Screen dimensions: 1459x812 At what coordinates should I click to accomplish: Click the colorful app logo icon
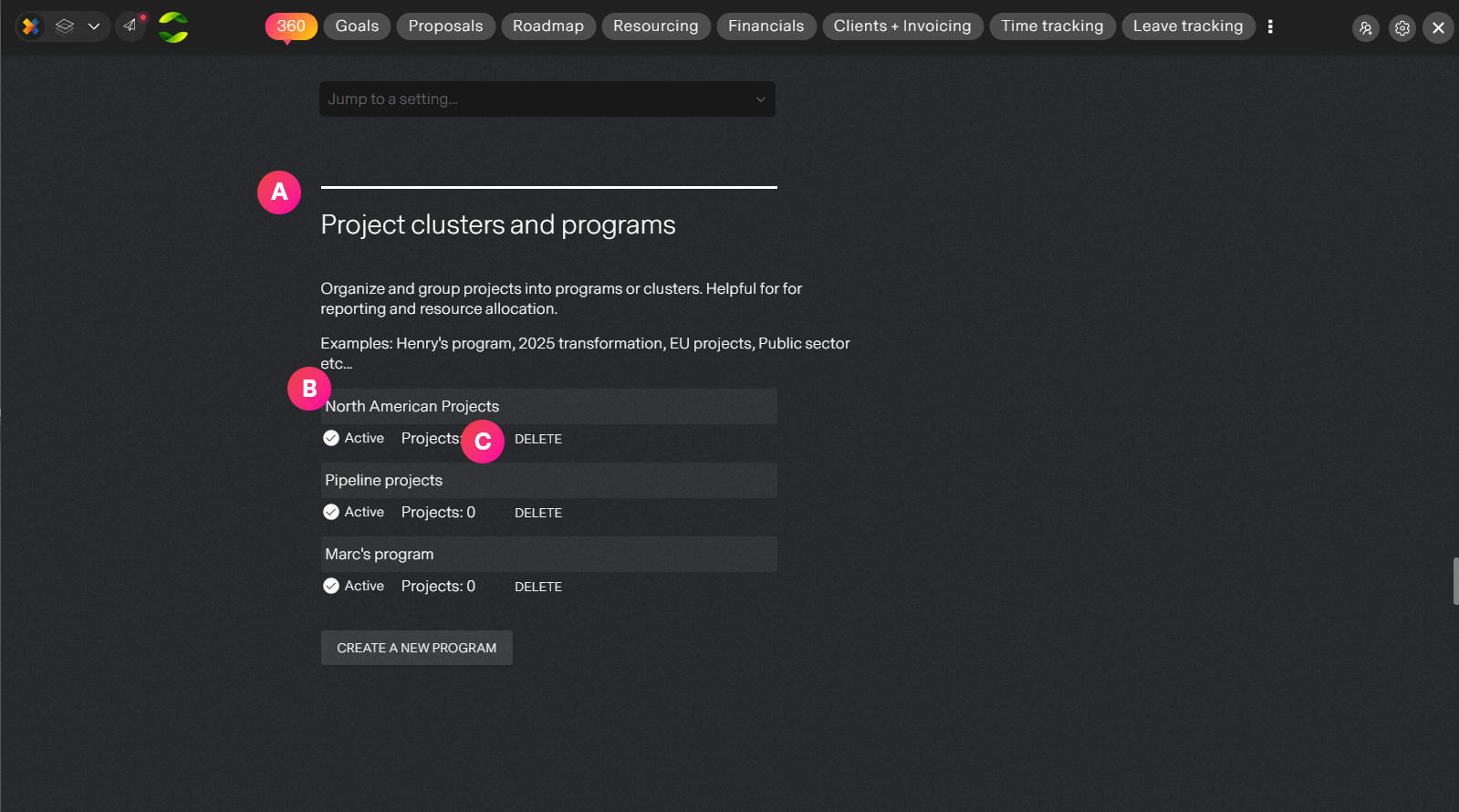[31, 26]
